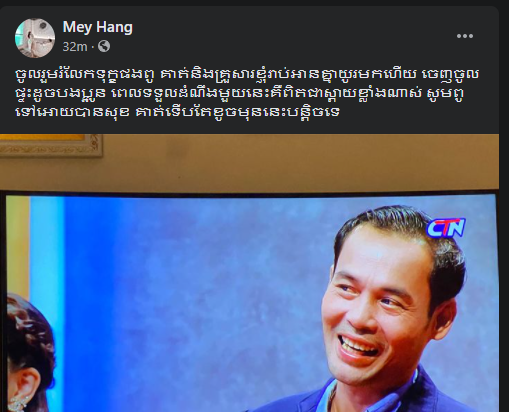Click the first line of post text

click(x=247, y=75)
